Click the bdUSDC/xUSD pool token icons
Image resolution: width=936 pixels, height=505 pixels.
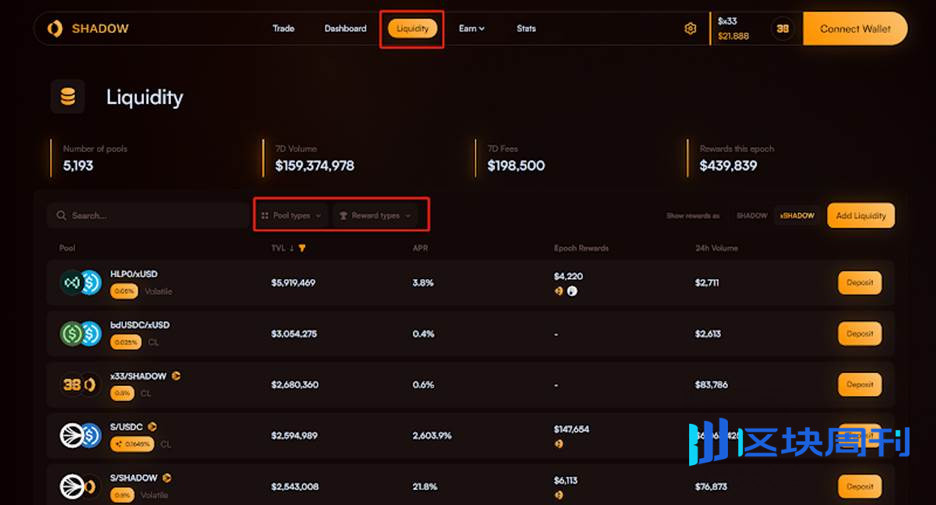pyautogui.click(x=81, y=334)
